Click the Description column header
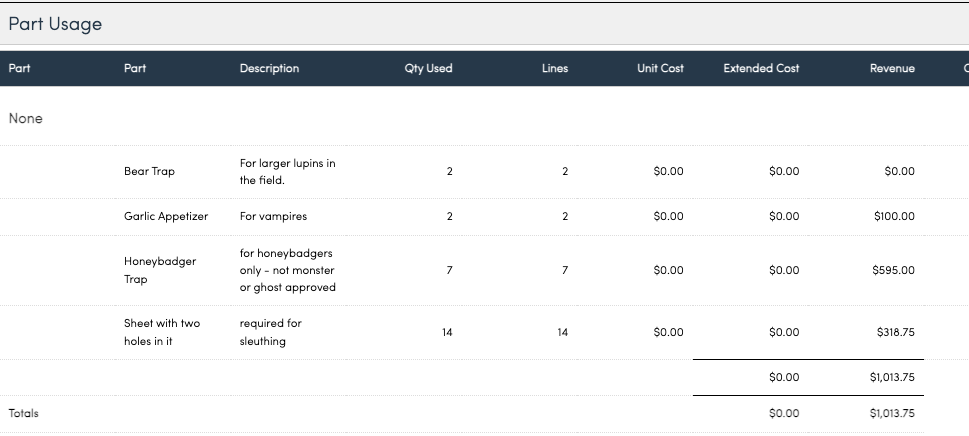 269,69
